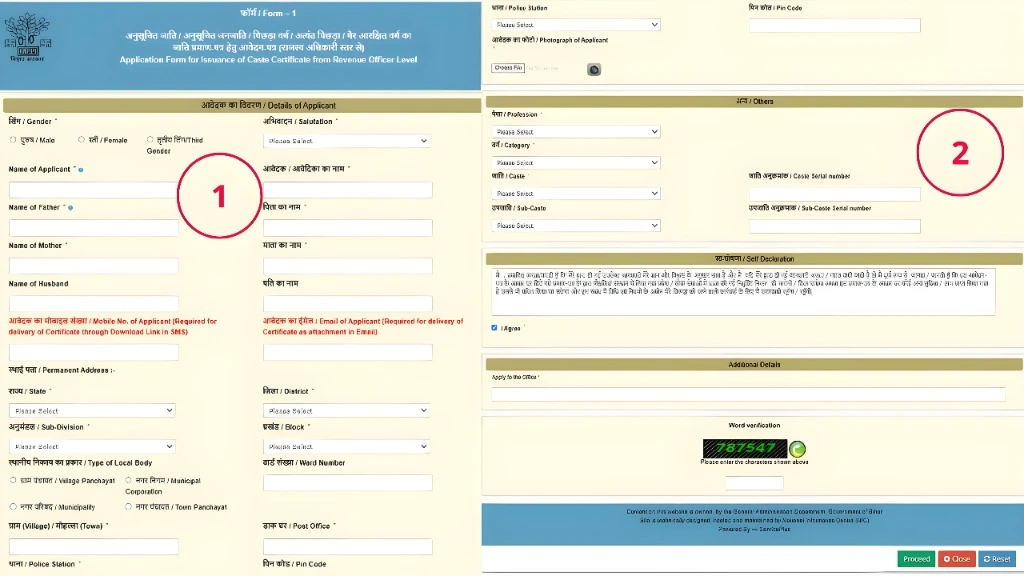Click the captcha text entry field
This screenshot has width=1024, height=576.
pos(753,483)
